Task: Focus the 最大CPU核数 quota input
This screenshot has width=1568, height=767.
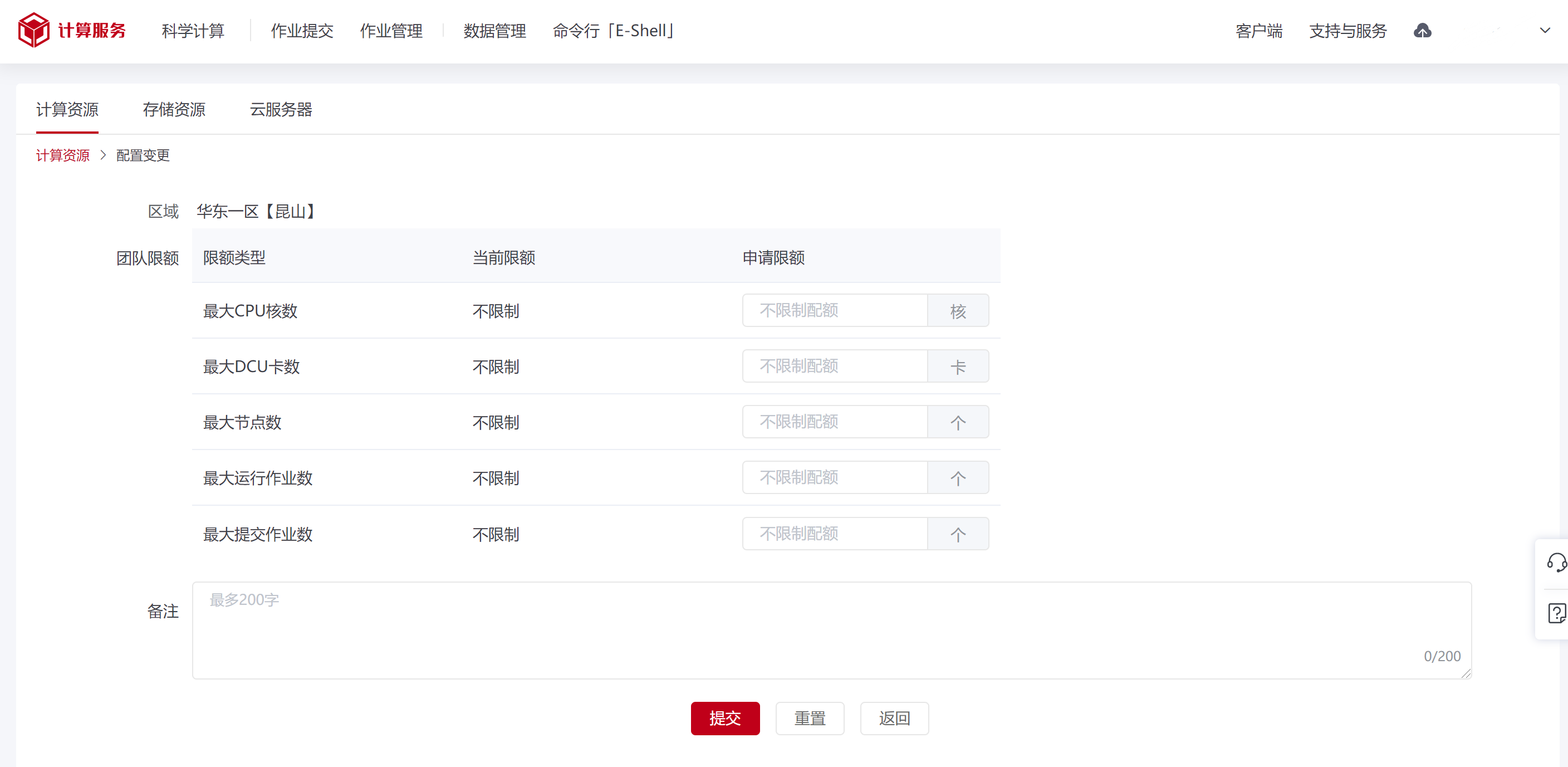Action: 835,310
